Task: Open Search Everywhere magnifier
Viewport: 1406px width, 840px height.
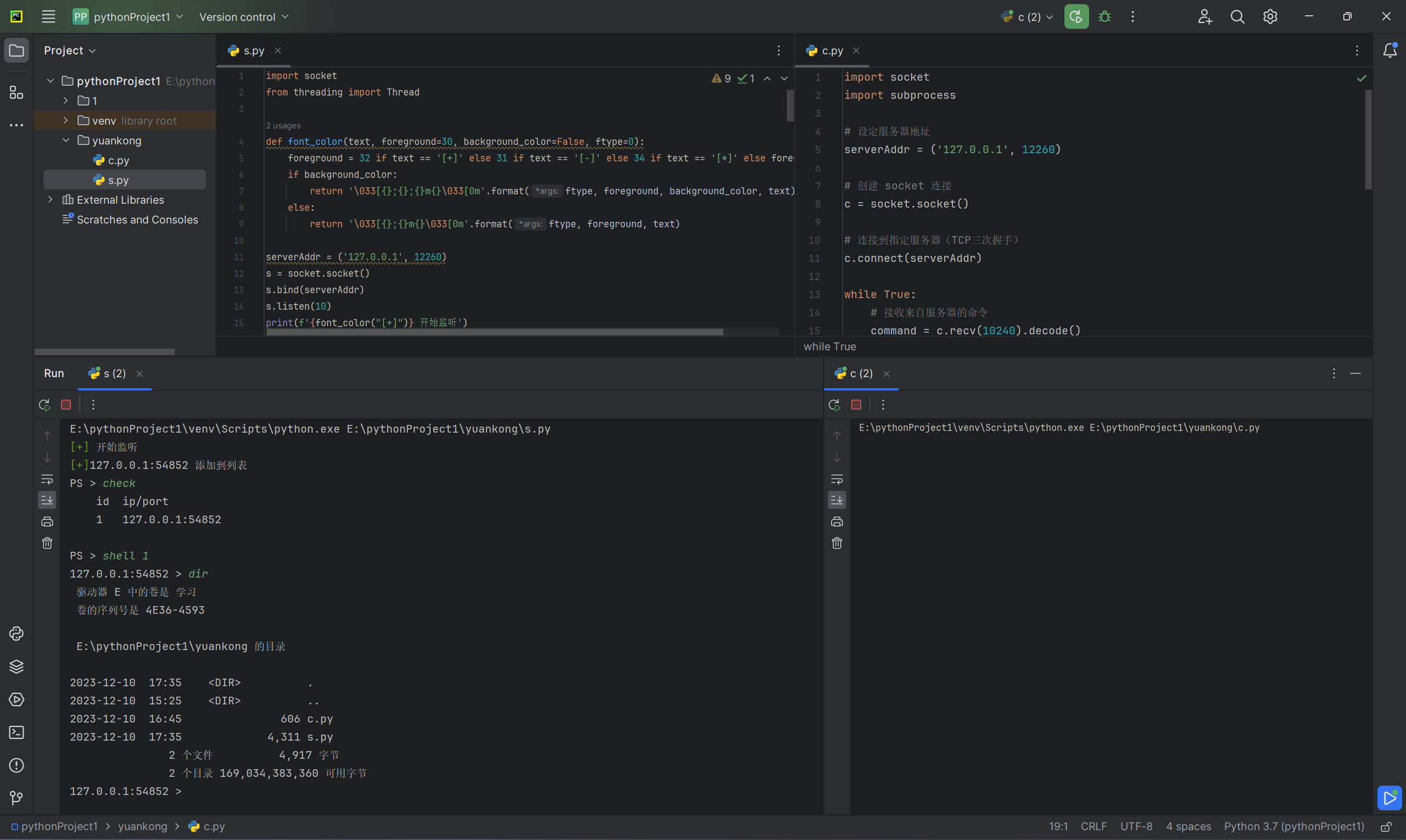Action: click(x=1237, y=17)
